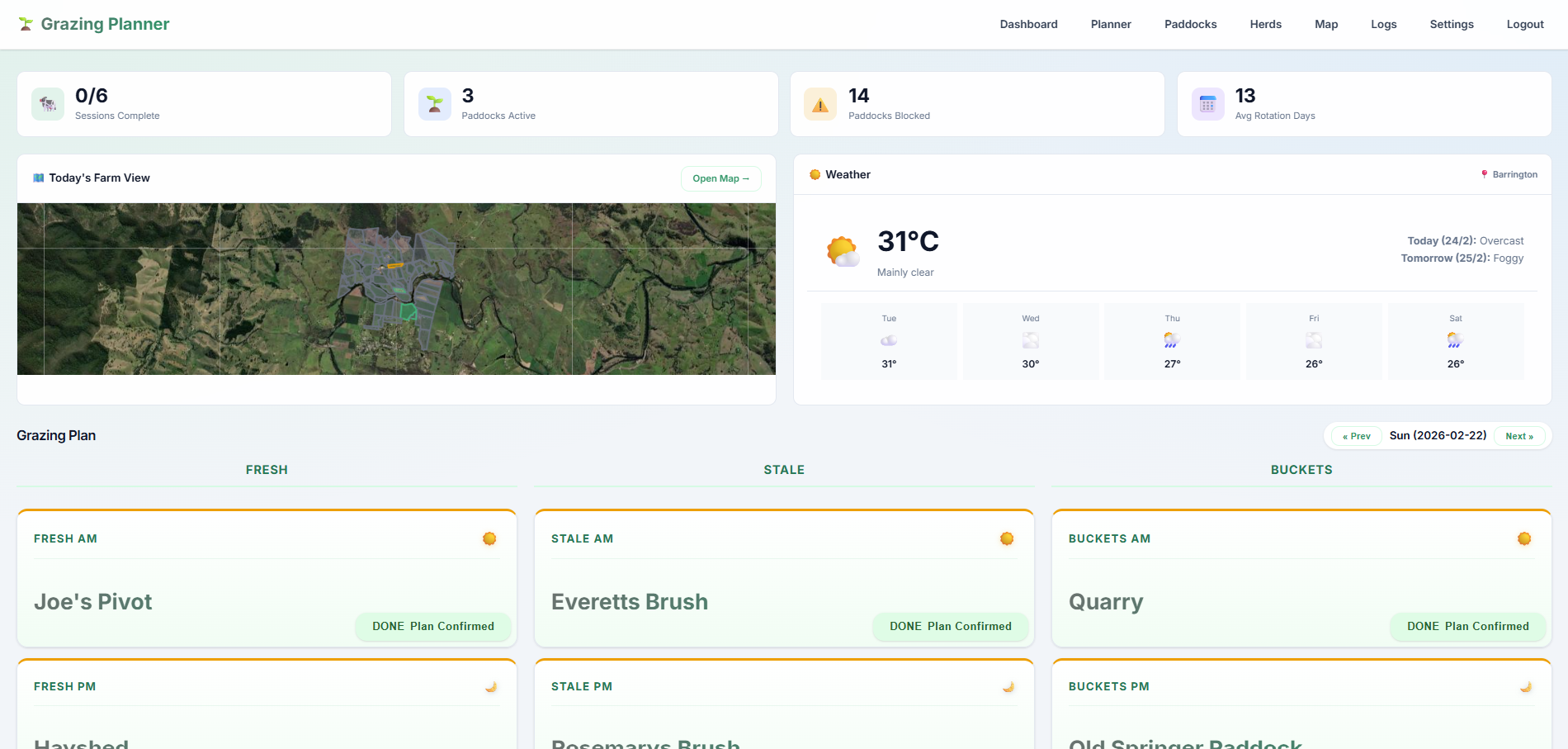
Task: Open the Map from the top navigation
Action: coord(1325,24)
